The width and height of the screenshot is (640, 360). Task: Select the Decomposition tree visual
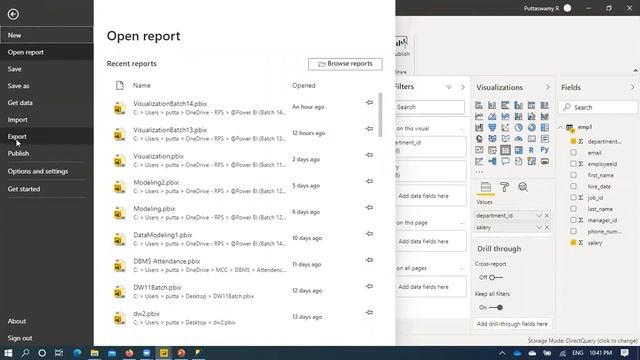coord(492,161)
